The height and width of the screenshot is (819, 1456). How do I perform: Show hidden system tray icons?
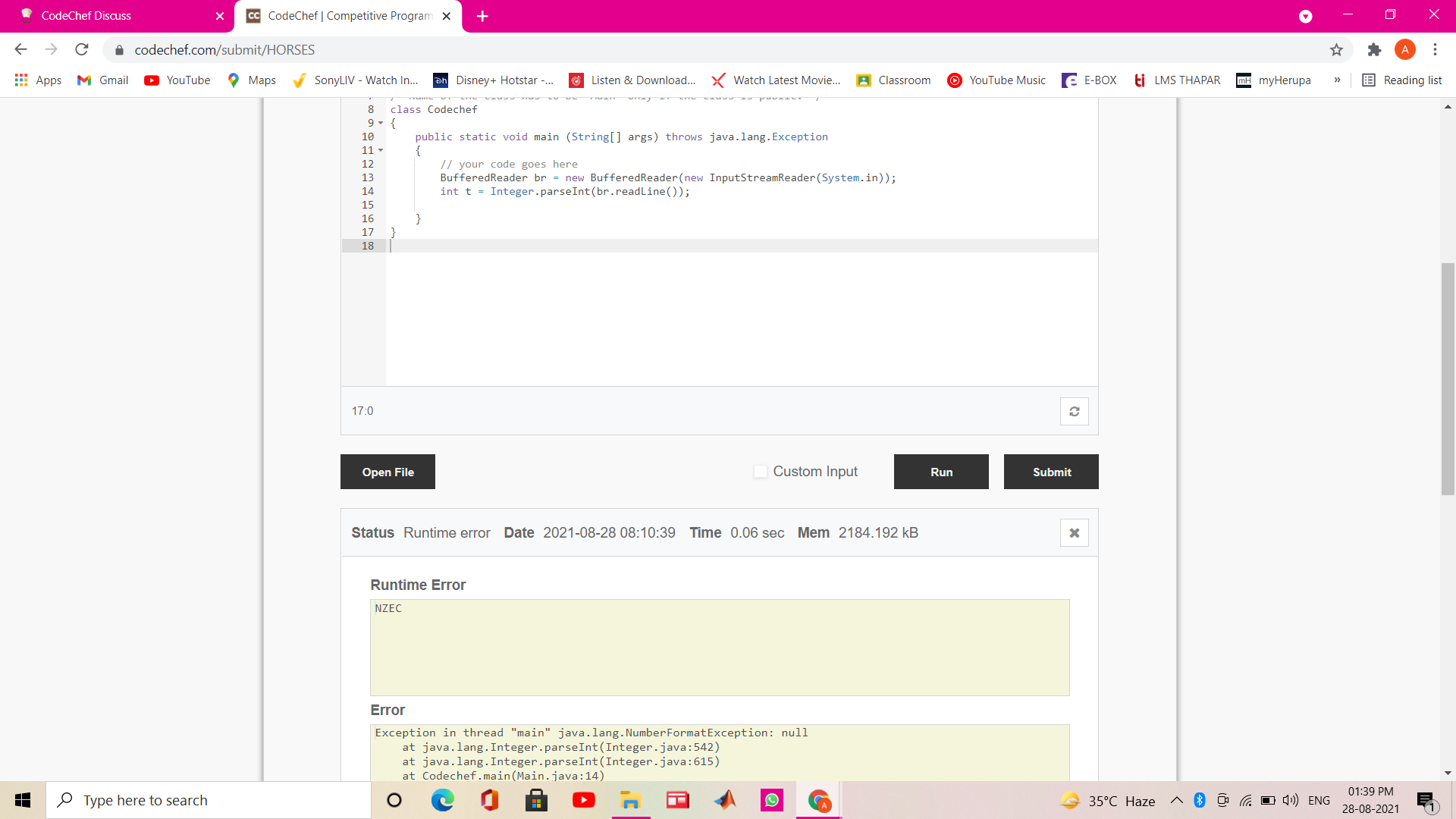pyautogui.click(x=1176, y=800)
